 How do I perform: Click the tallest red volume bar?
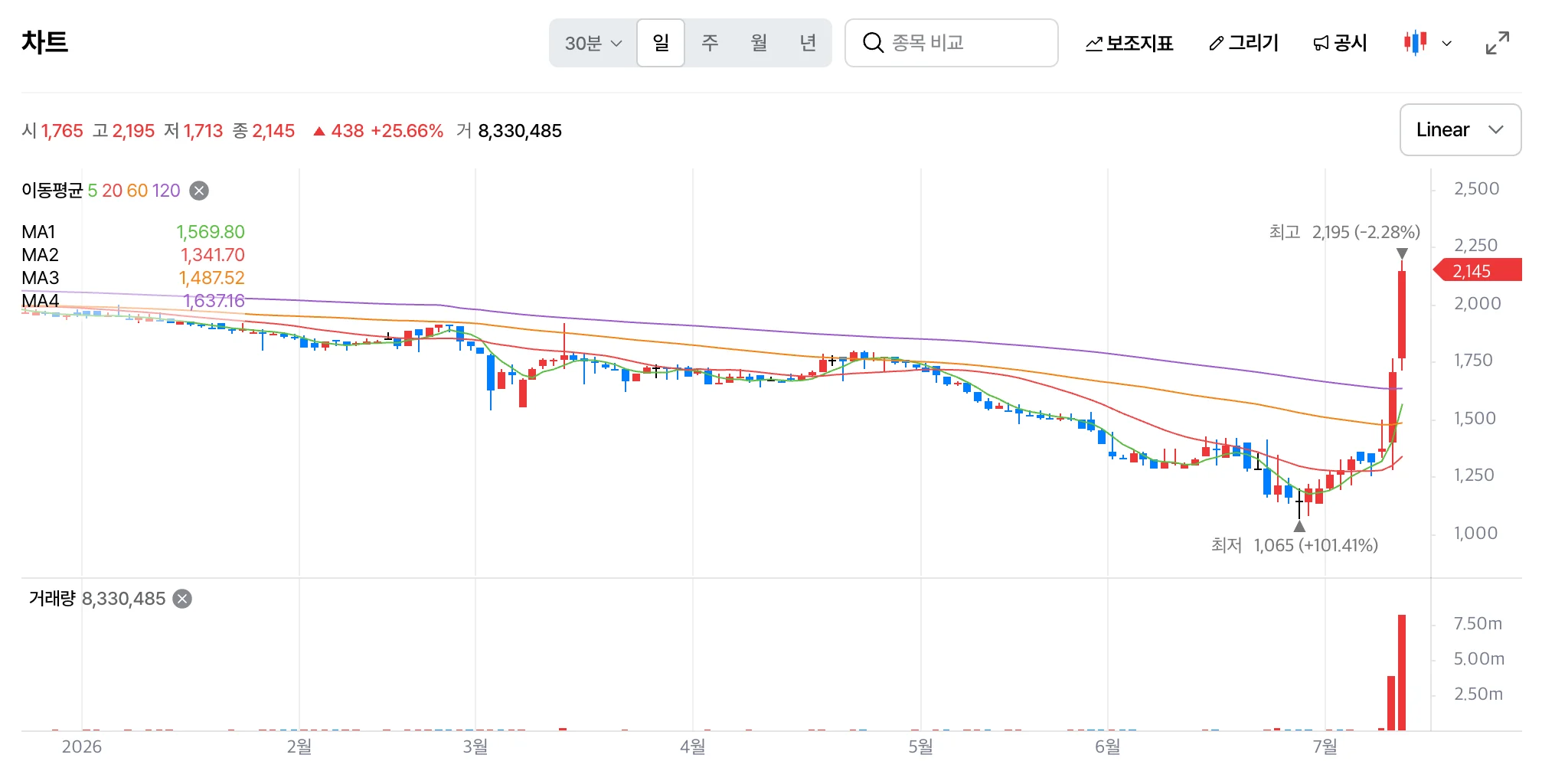coord(1402,672)
